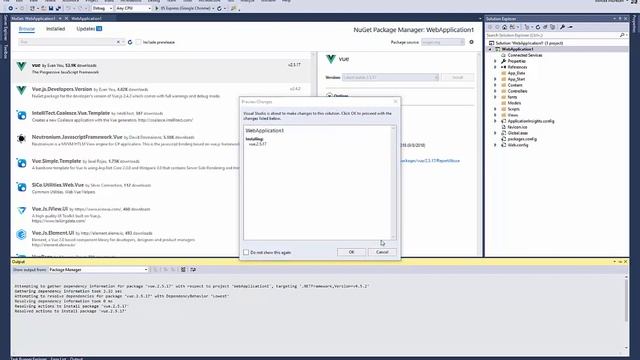Screen dimensions: 640x360
Task: Cancel the Preview Changes dialog
Action: pyautogui.click(x=382, y=252)
